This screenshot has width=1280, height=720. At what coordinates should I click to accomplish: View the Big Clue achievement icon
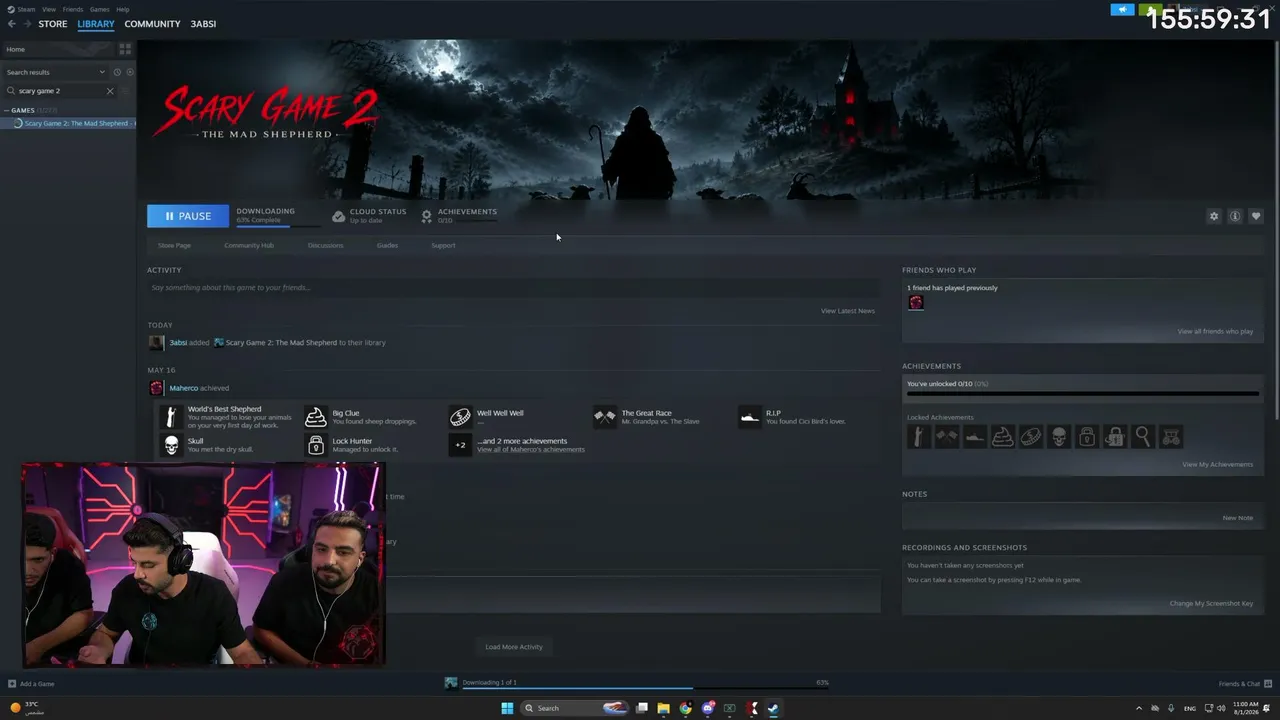coord(316,417)
